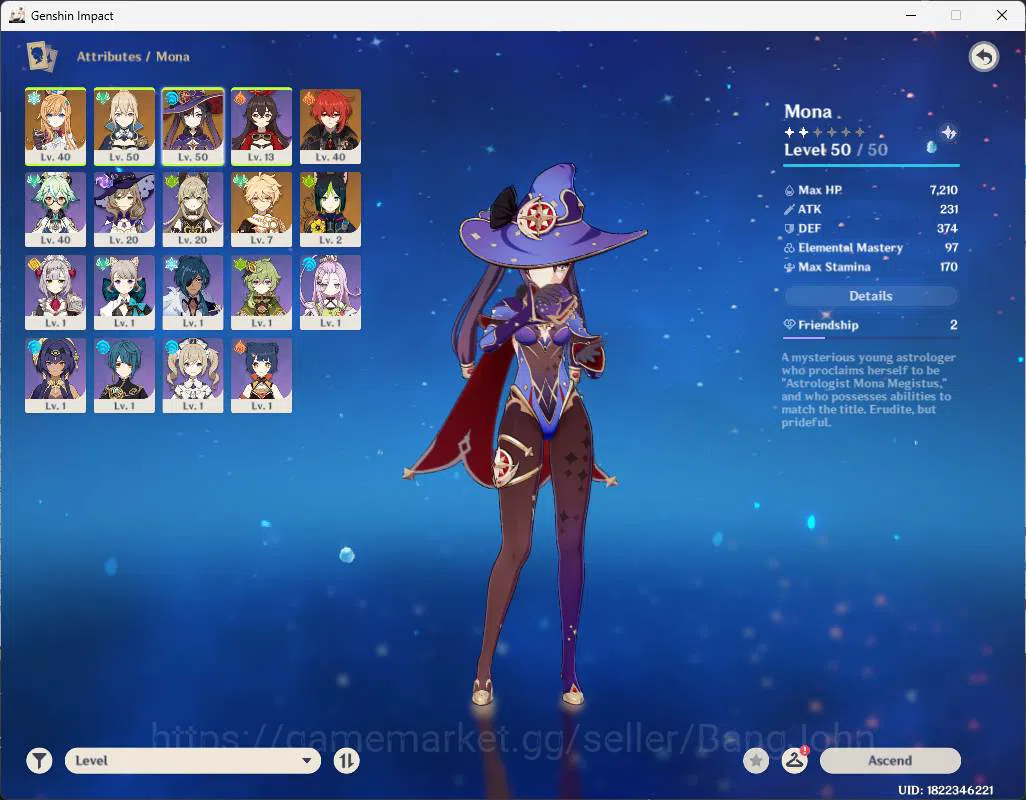Click the Genshin Impact title bar icon

tap(16, 15)
